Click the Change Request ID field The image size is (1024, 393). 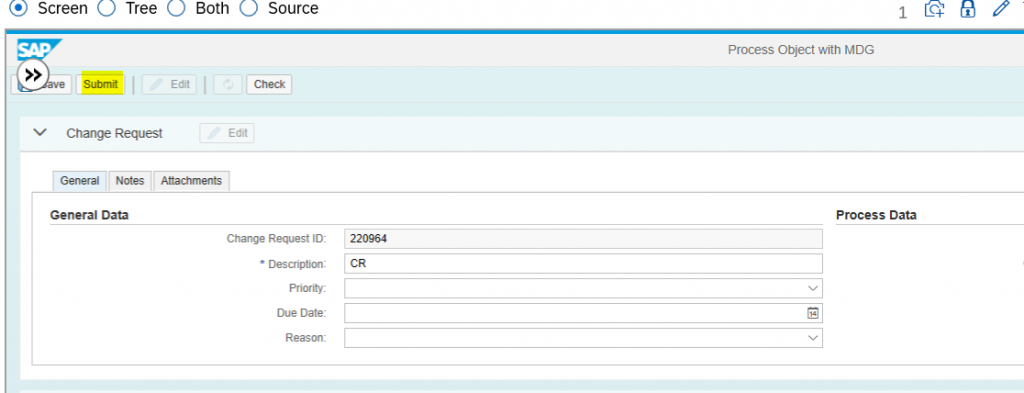coord(583,239)
